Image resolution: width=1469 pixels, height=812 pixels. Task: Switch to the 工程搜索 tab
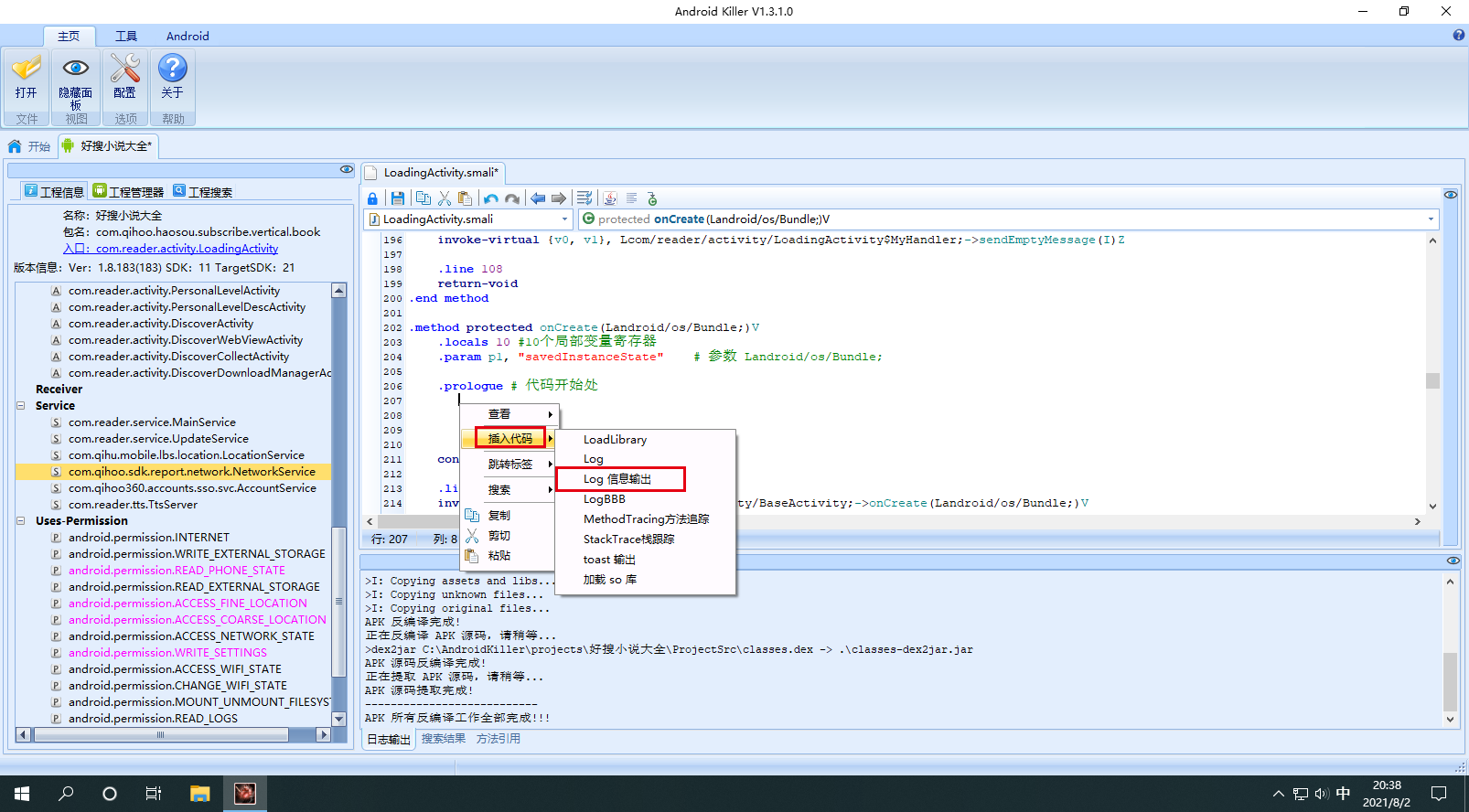(203, 191)
